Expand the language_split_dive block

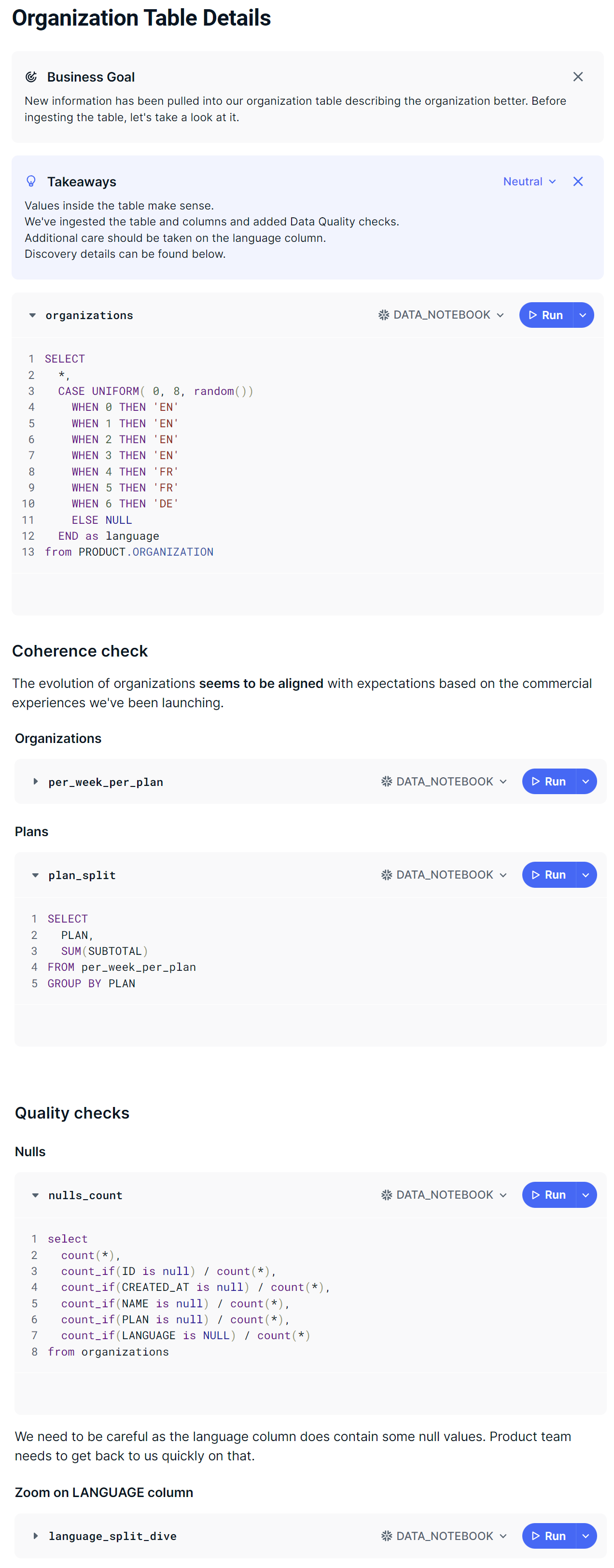coord(35,1536)
